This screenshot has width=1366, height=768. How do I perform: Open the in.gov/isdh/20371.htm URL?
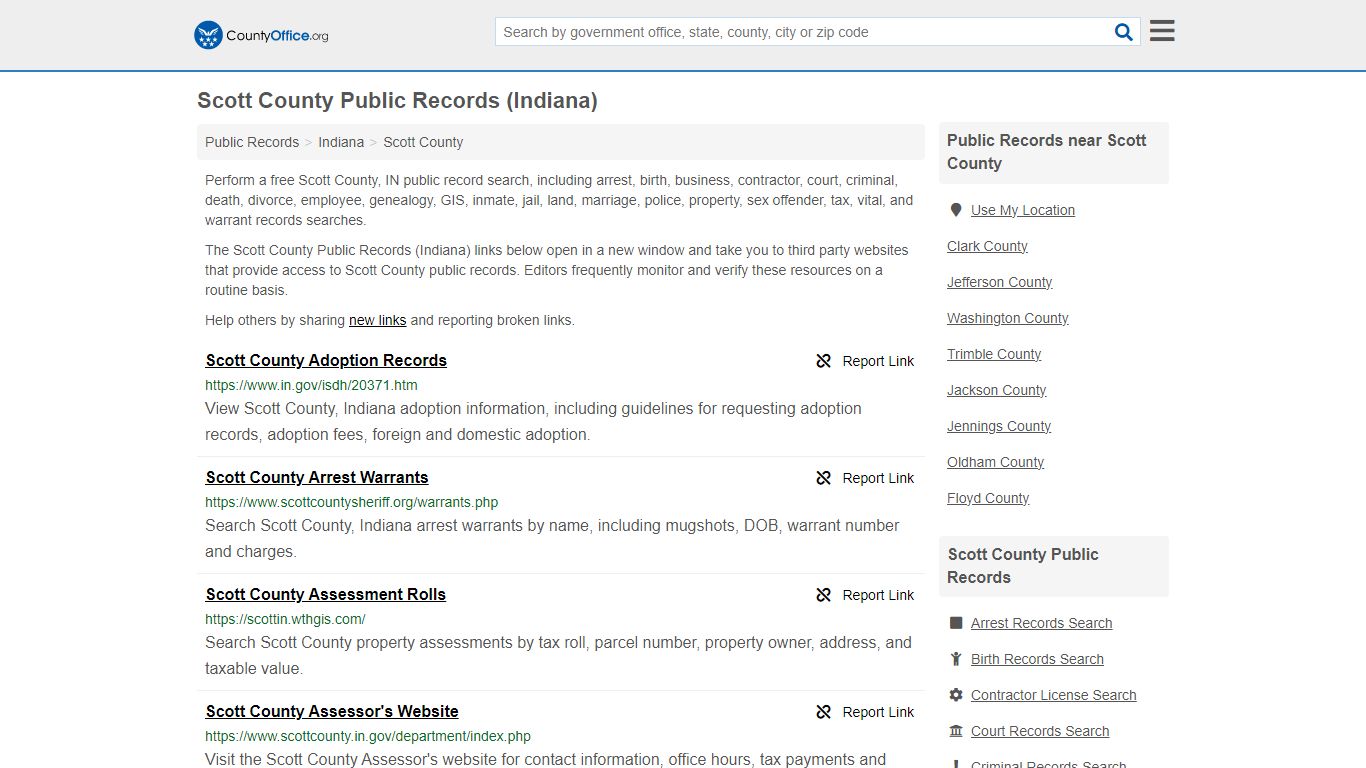coord(311,385)
